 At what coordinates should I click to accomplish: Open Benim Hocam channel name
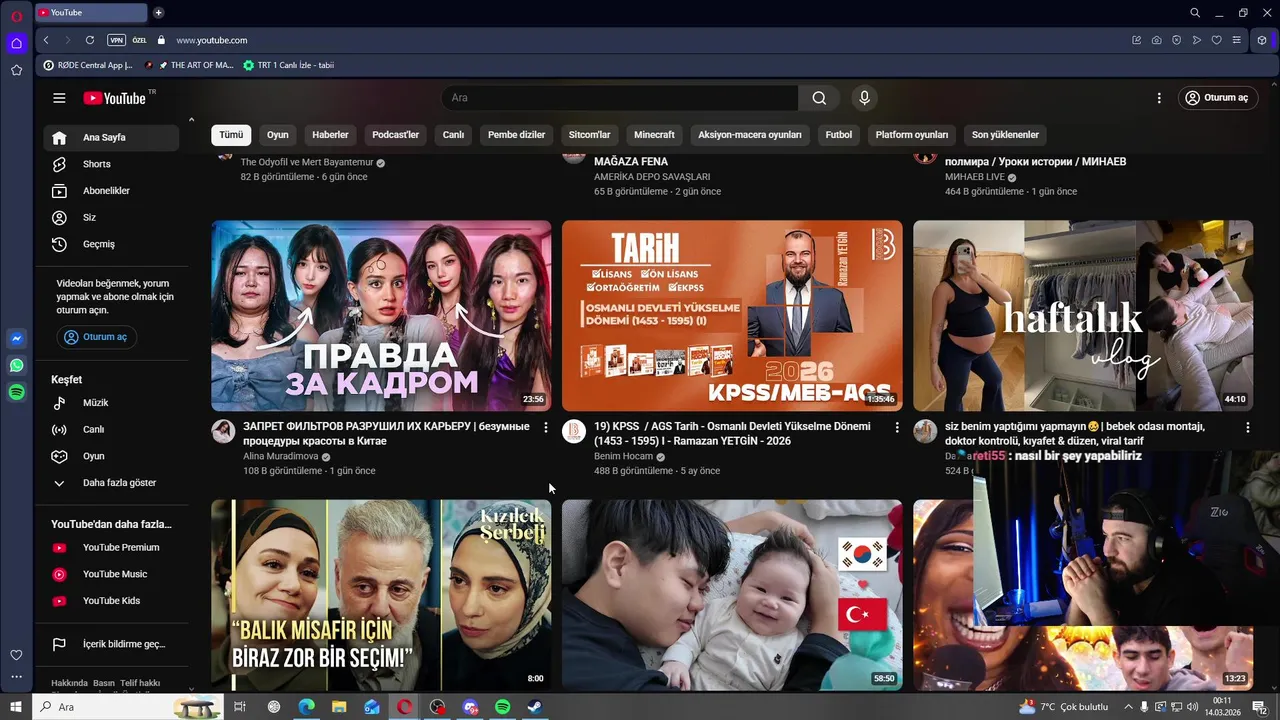pos(623,456)
